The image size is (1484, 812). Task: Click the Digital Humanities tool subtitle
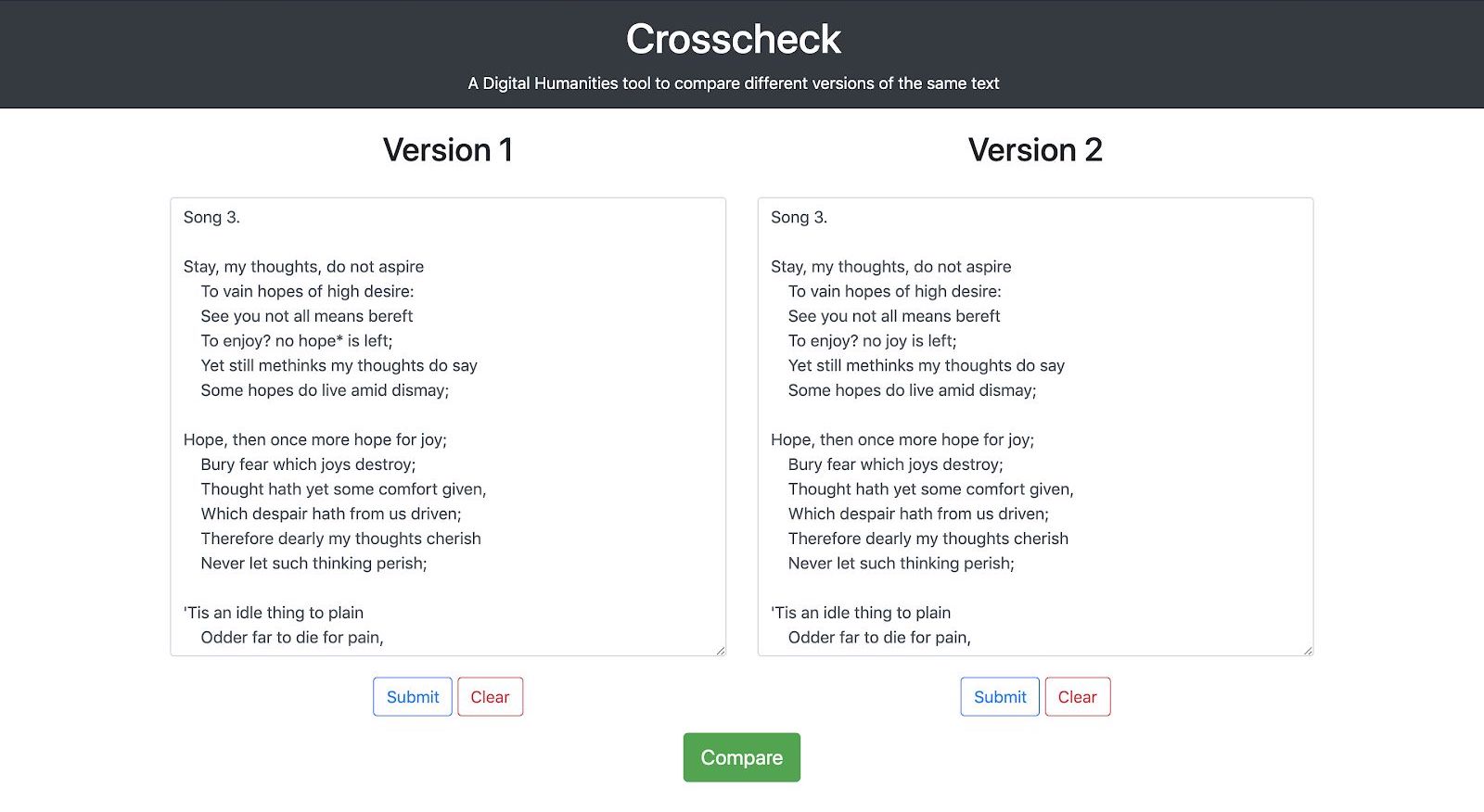point(734,83)
